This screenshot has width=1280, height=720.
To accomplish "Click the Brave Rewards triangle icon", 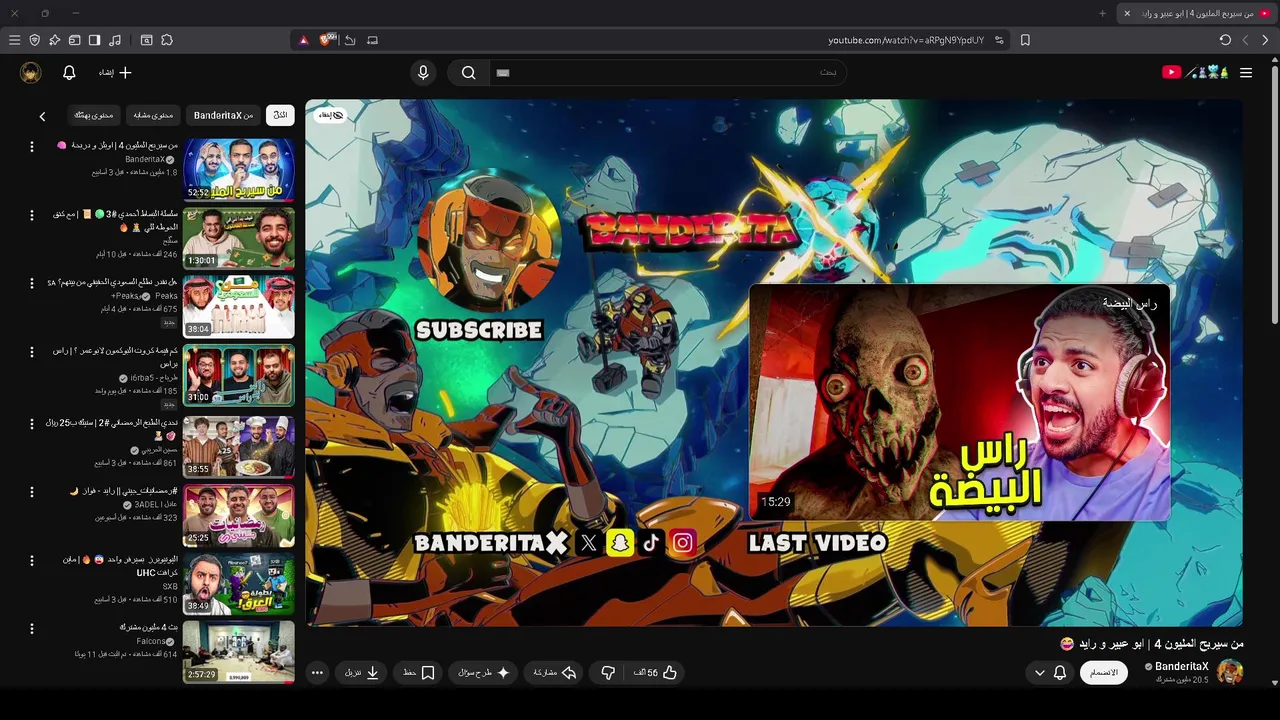I will [304, 40].
